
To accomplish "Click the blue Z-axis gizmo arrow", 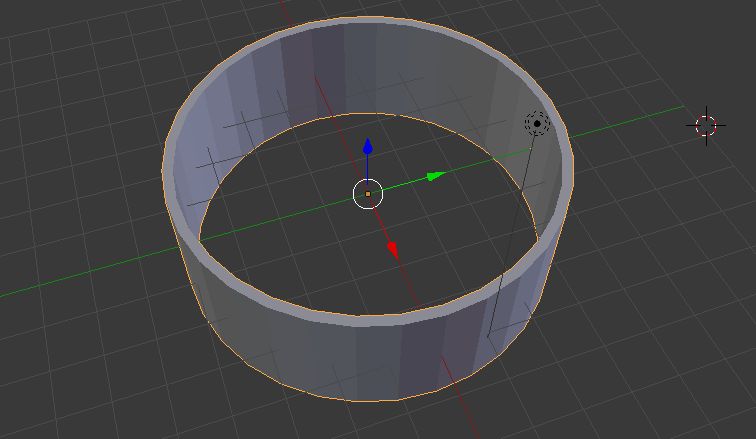I will point(368,146).
